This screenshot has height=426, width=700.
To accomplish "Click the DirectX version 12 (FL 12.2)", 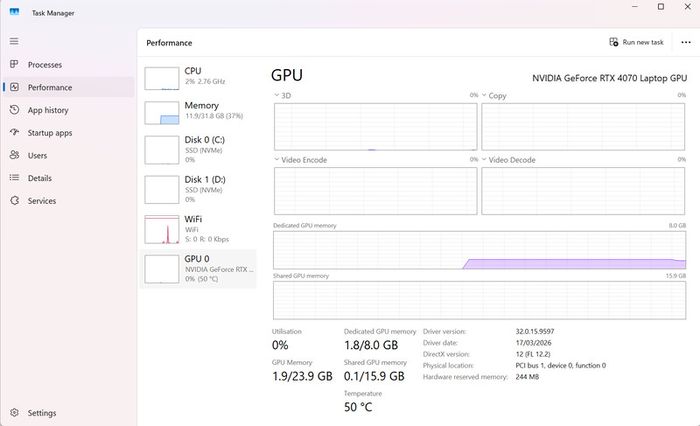I will tap(533, 354).
